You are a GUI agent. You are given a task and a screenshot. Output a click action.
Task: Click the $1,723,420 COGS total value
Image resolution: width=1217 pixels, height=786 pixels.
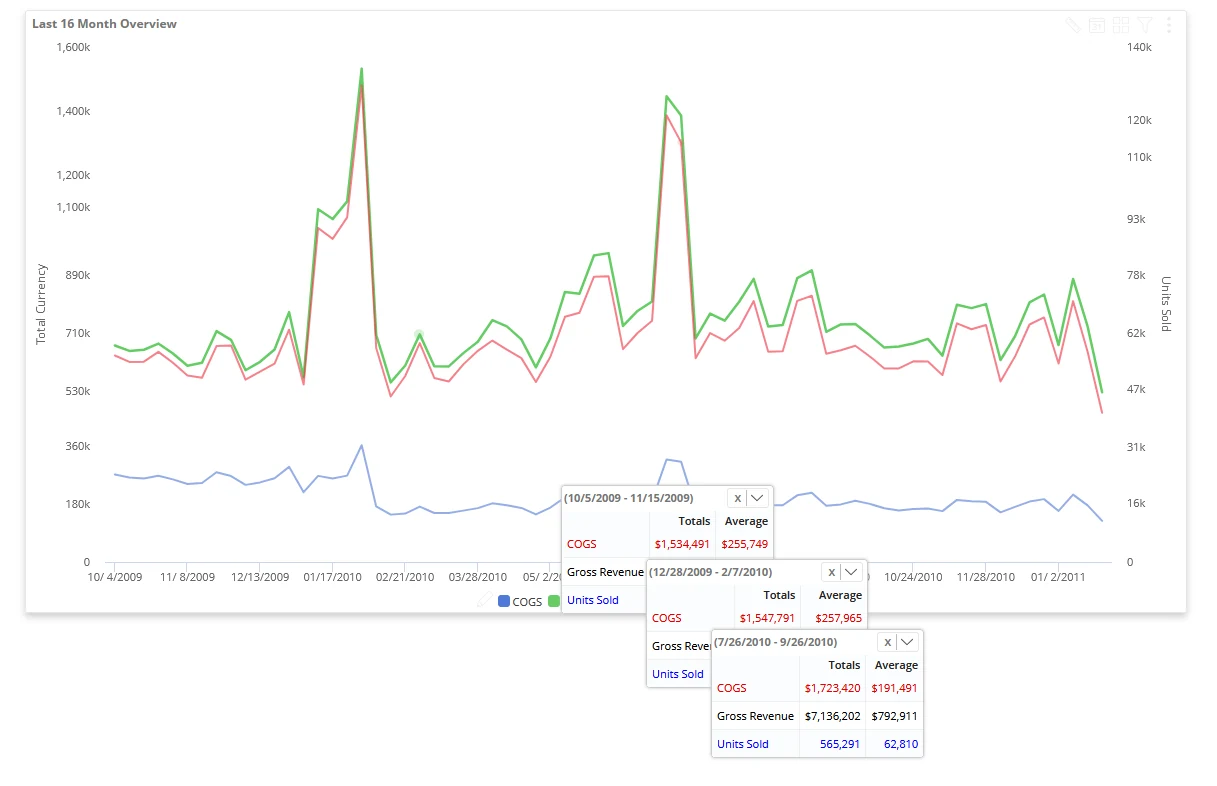coord(832,688)
